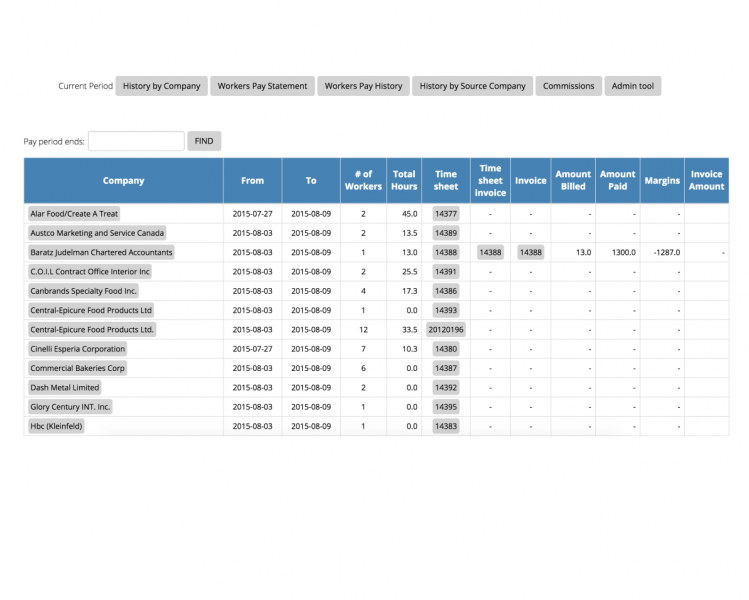The width and height of the screenshot is (749, 600).
Task: Click the Invoice Amount column header
Action: tap(706, 181)
